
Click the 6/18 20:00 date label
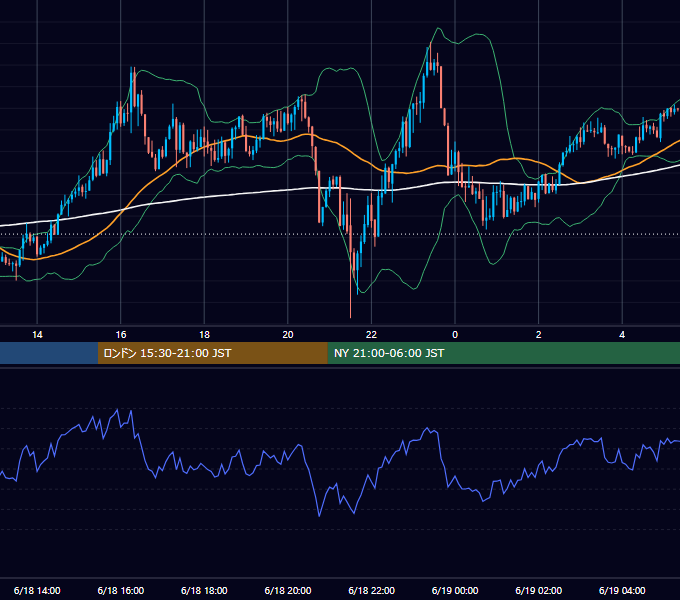click(288, 590)
